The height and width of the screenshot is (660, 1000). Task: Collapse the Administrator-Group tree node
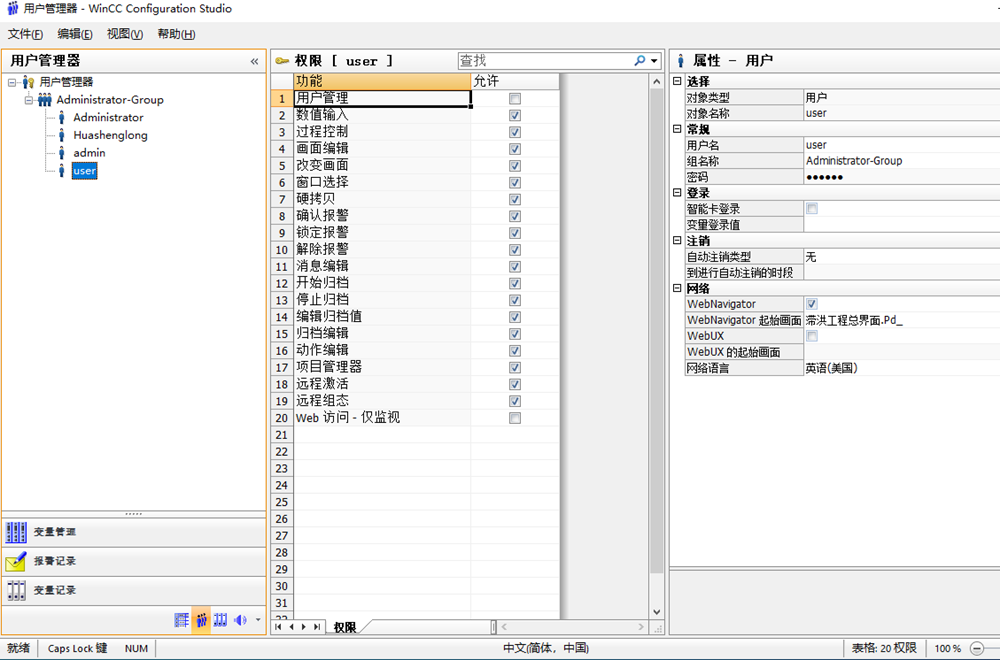click(29, 100)
